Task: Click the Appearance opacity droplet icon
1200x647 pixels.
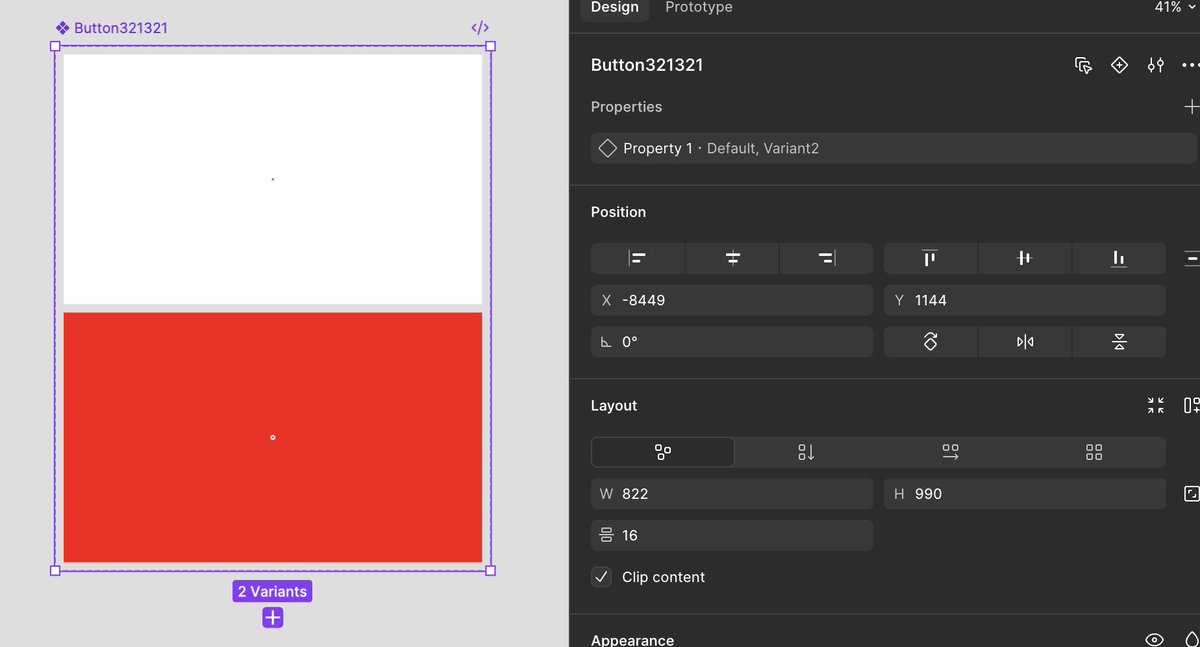Action: pyautogui.click(x=1191, y=640)
